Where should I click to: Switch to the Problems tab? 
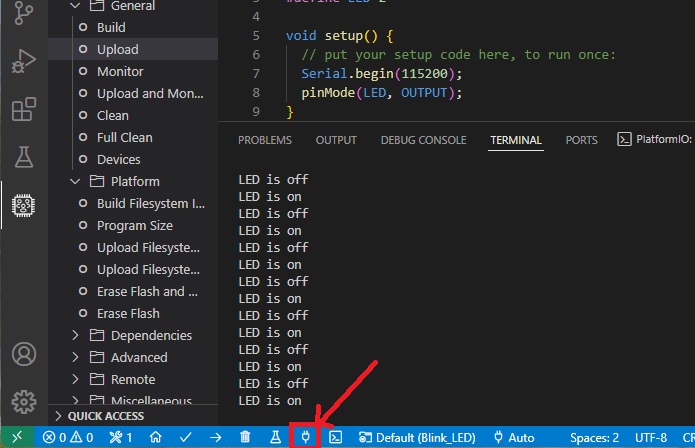pyautogui.click(x=265, y=140)
